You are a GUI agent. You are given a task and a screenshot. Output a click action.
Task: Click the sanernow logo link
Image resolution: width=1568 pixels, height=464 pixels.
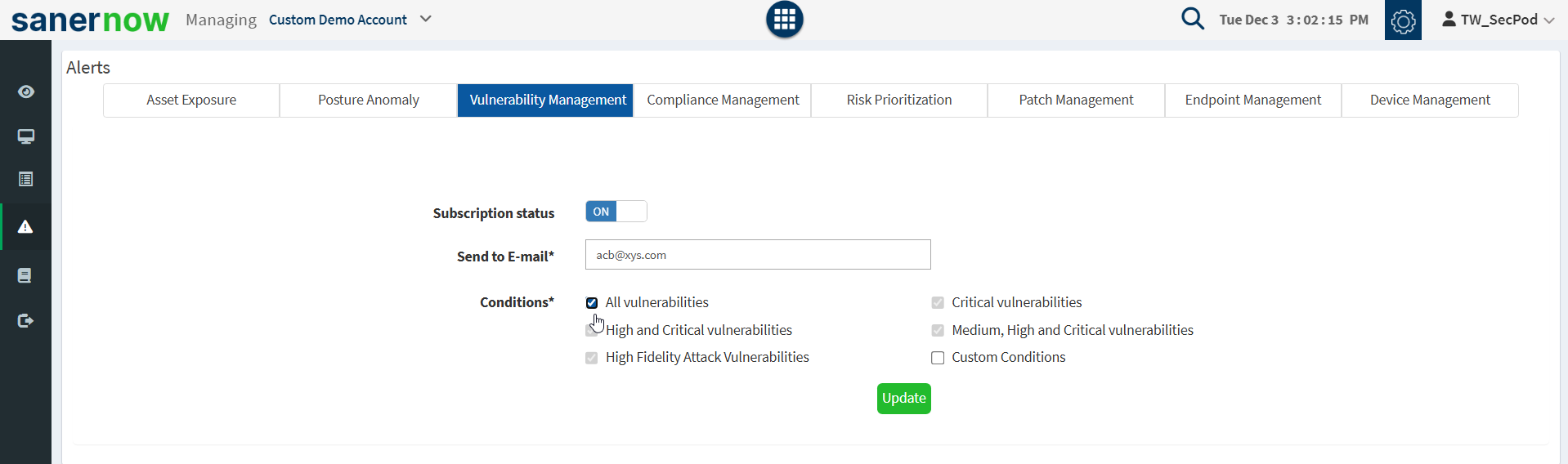coord(90,20)
